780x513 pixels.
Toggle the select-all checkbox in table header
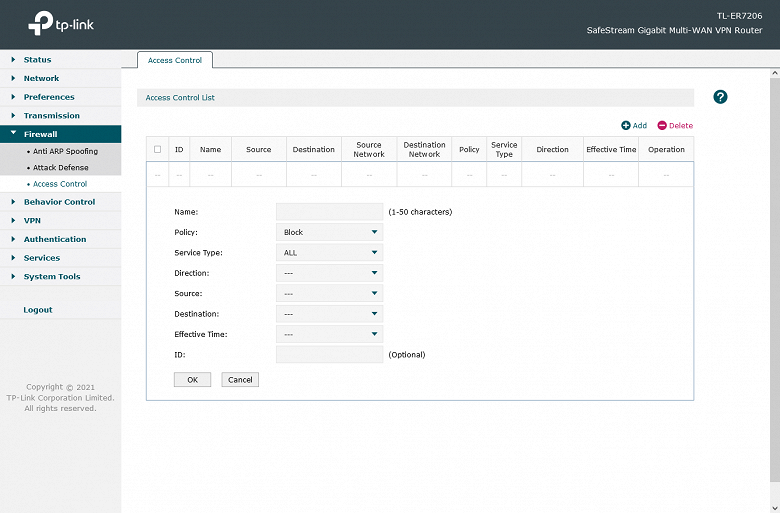click(x=157, y=150)
